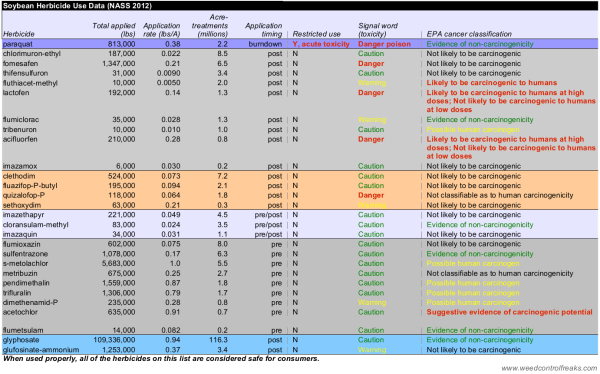The image size is (600, 374).
Task: Click the 'fluthiacet-methyl' herbicide name
Action: coord(30,83)
